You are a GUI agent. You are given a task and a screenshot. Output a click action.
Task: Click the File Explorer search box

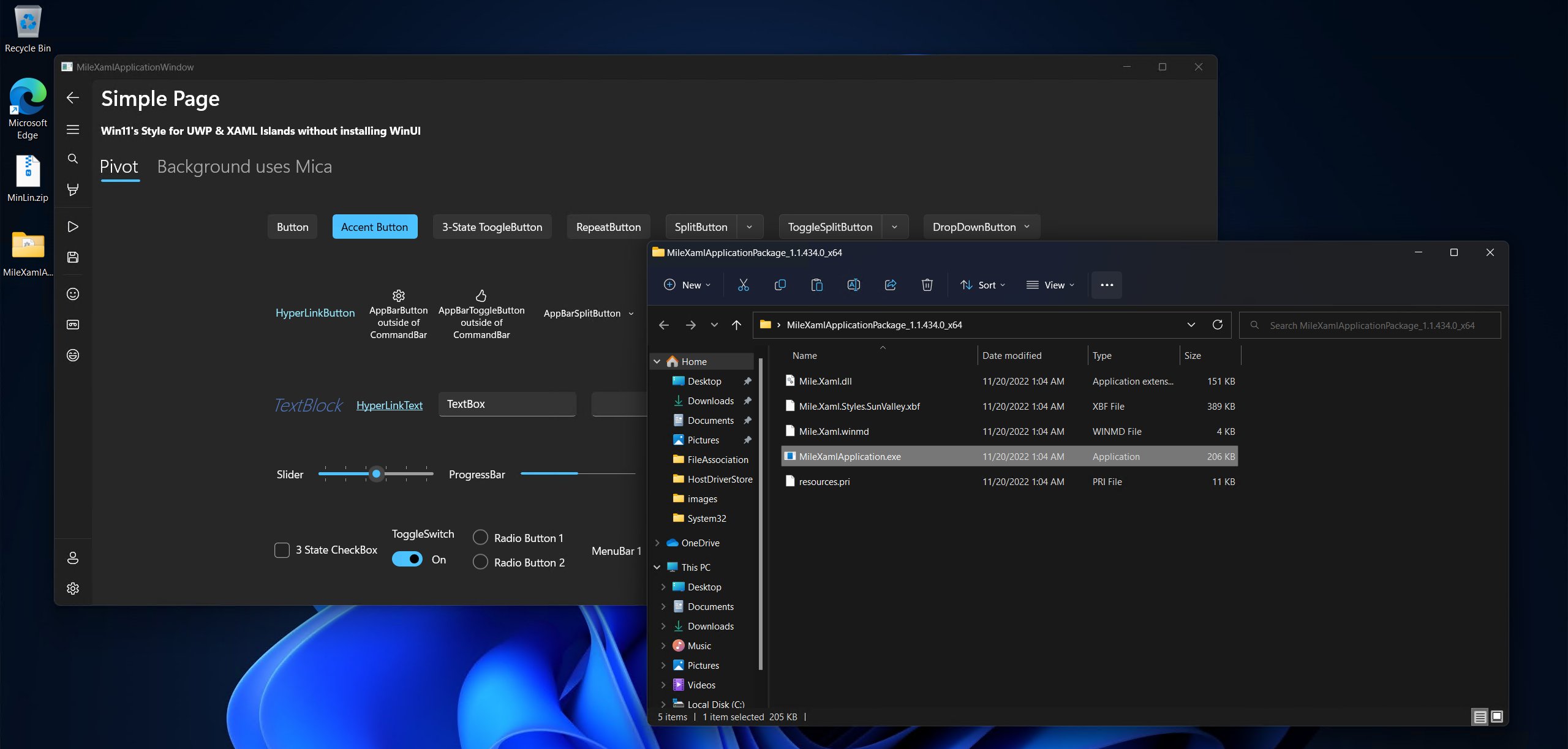(x=1370, y=325)
